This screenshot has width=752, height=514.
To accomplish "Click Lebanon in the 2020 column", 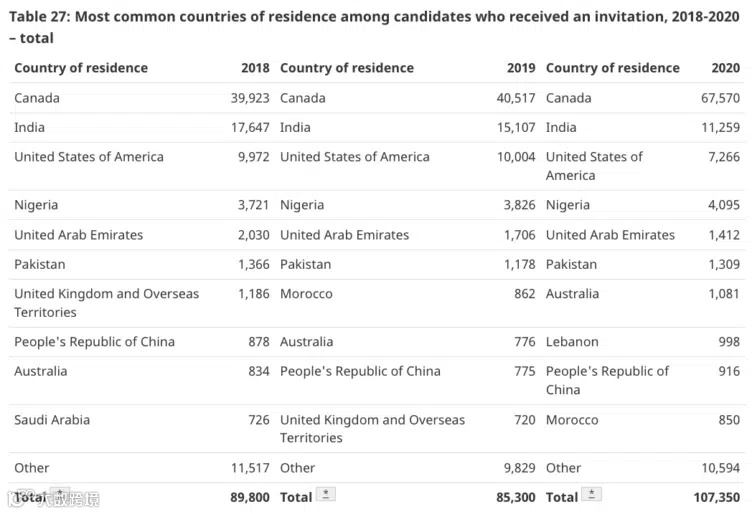I will 572,341.
